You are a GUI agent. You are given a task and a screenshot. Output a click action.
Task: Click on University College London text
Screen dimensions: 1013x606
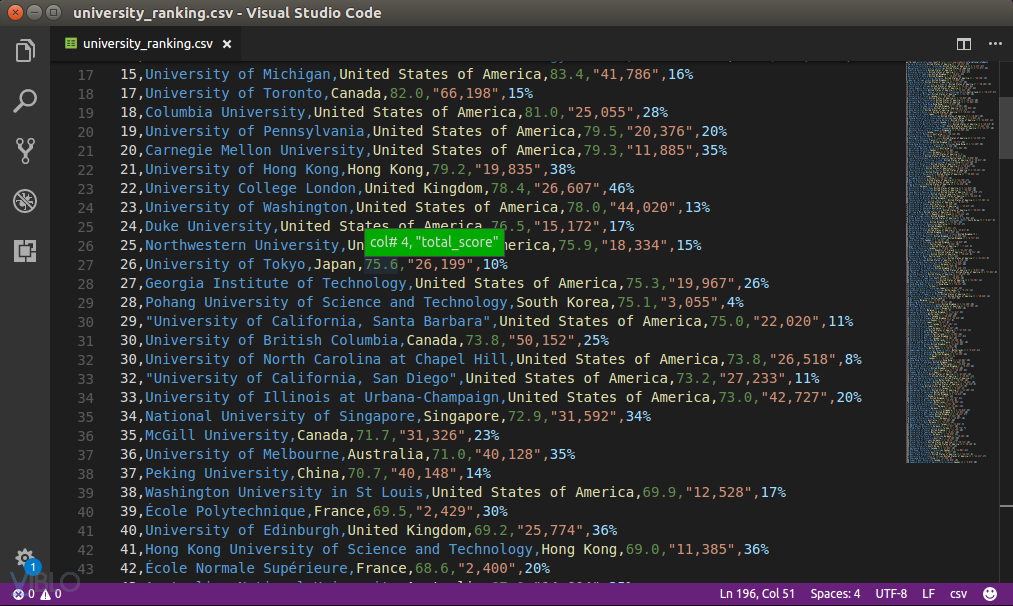[x=250, y=188]
